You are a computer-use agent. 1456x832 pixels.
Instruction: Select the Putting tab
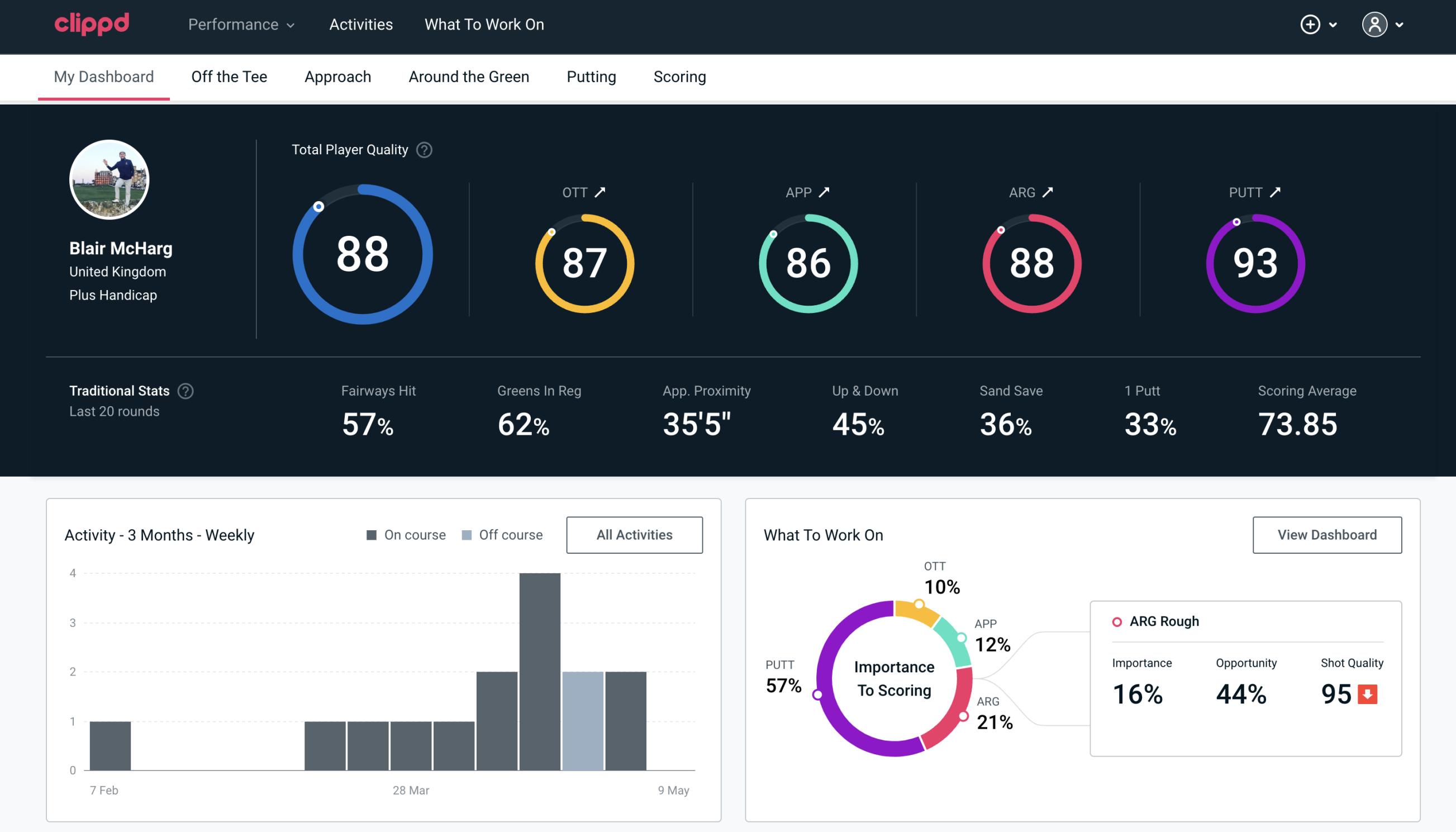591,76
